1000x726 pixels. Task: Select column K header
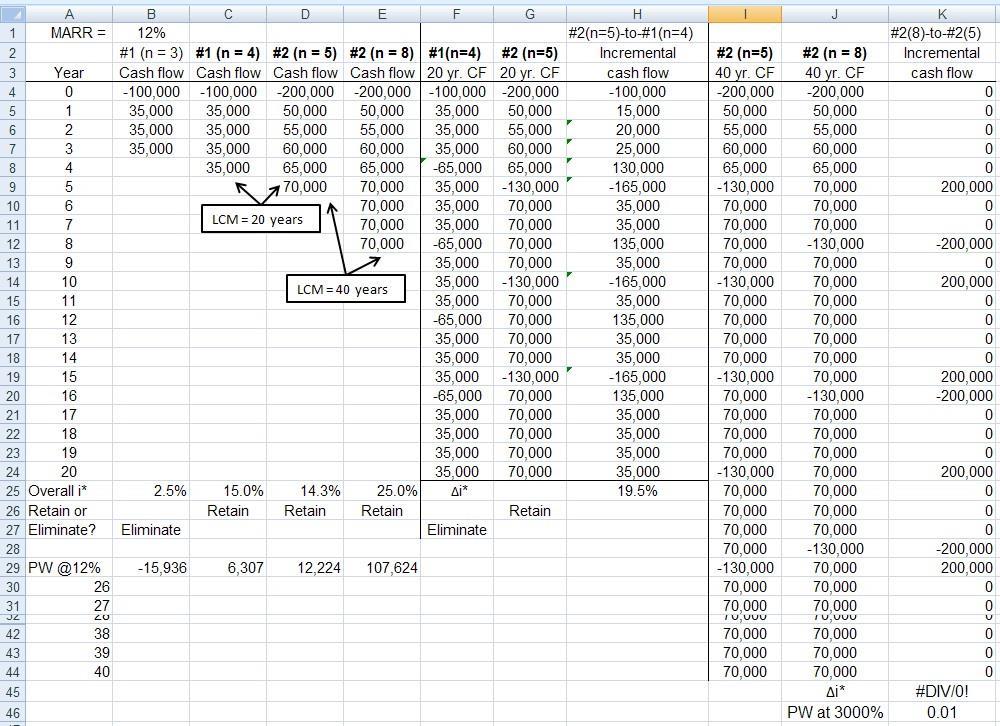(x=942, y=14)
